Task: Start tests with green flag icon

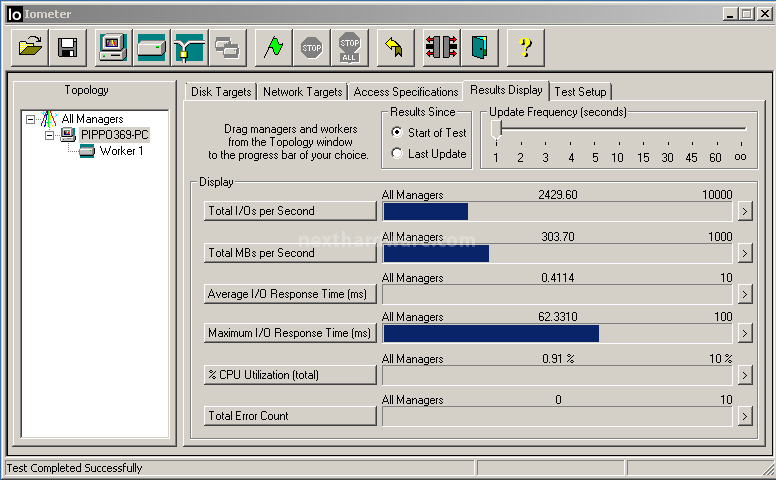Action: 273,48
